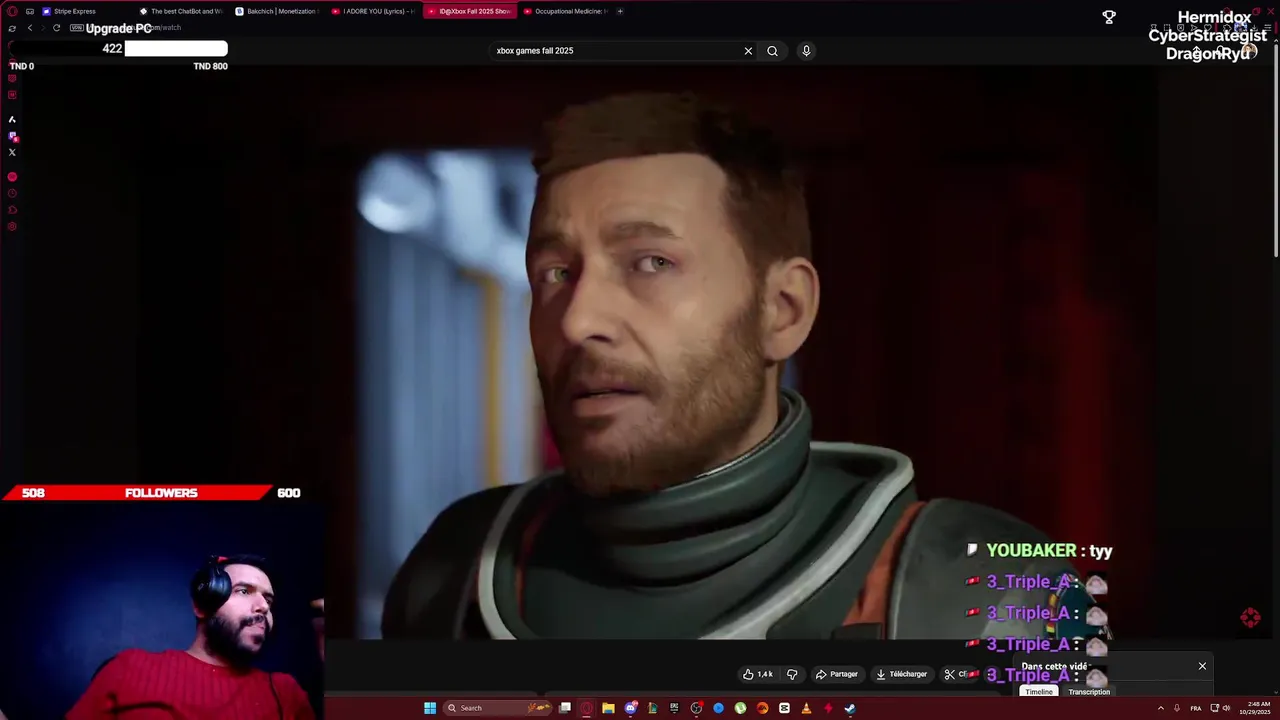Clear the YouTube search text
The height and width of the screenshot is (720, 1280).
pos(748,51)
